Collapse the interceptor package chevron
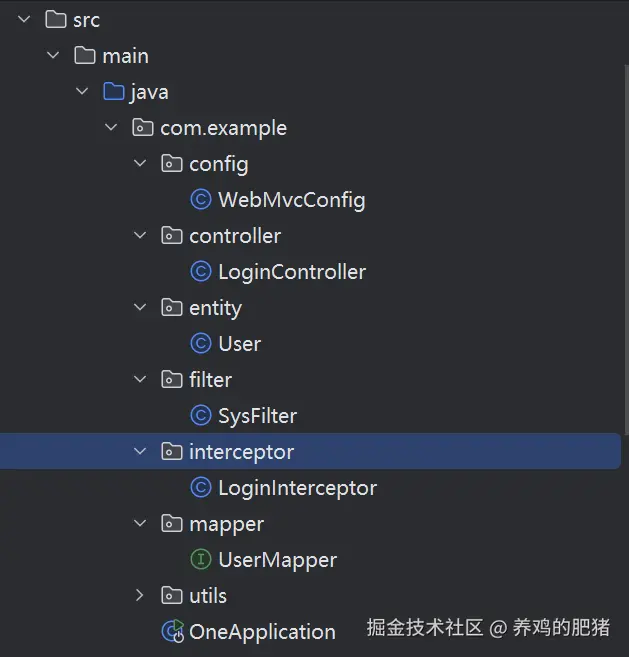The width and height of the screenshot is (629, 657). point(140,452)
